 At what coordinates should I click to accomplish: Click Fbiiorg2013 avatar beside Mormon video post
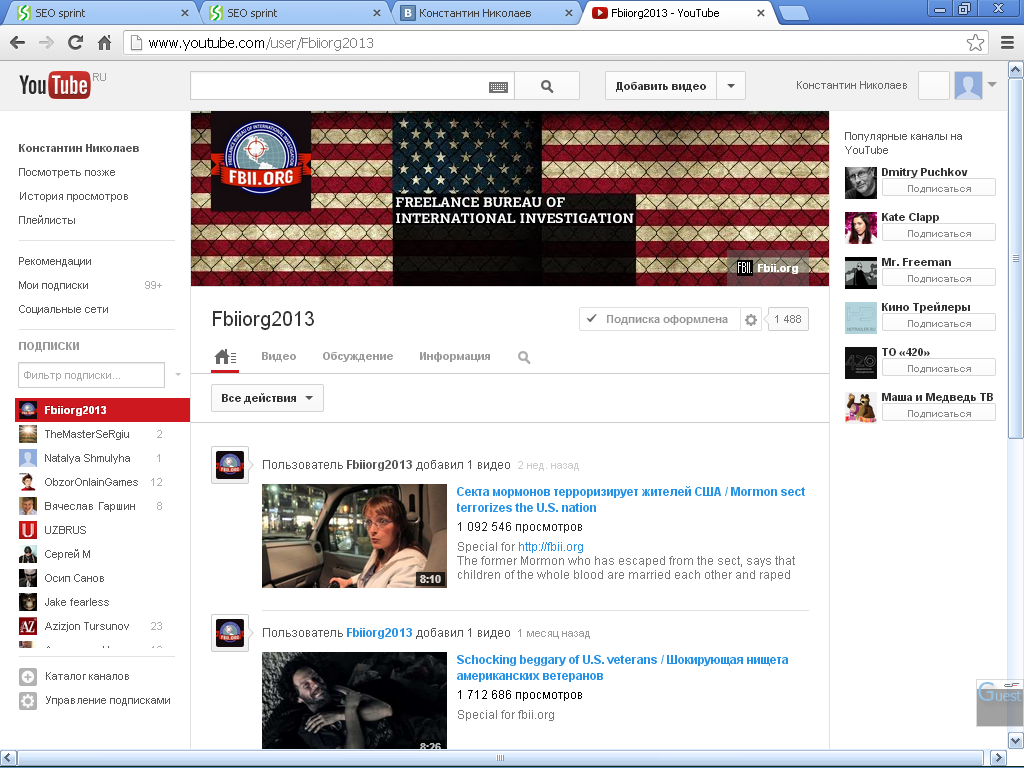[230, 465]
